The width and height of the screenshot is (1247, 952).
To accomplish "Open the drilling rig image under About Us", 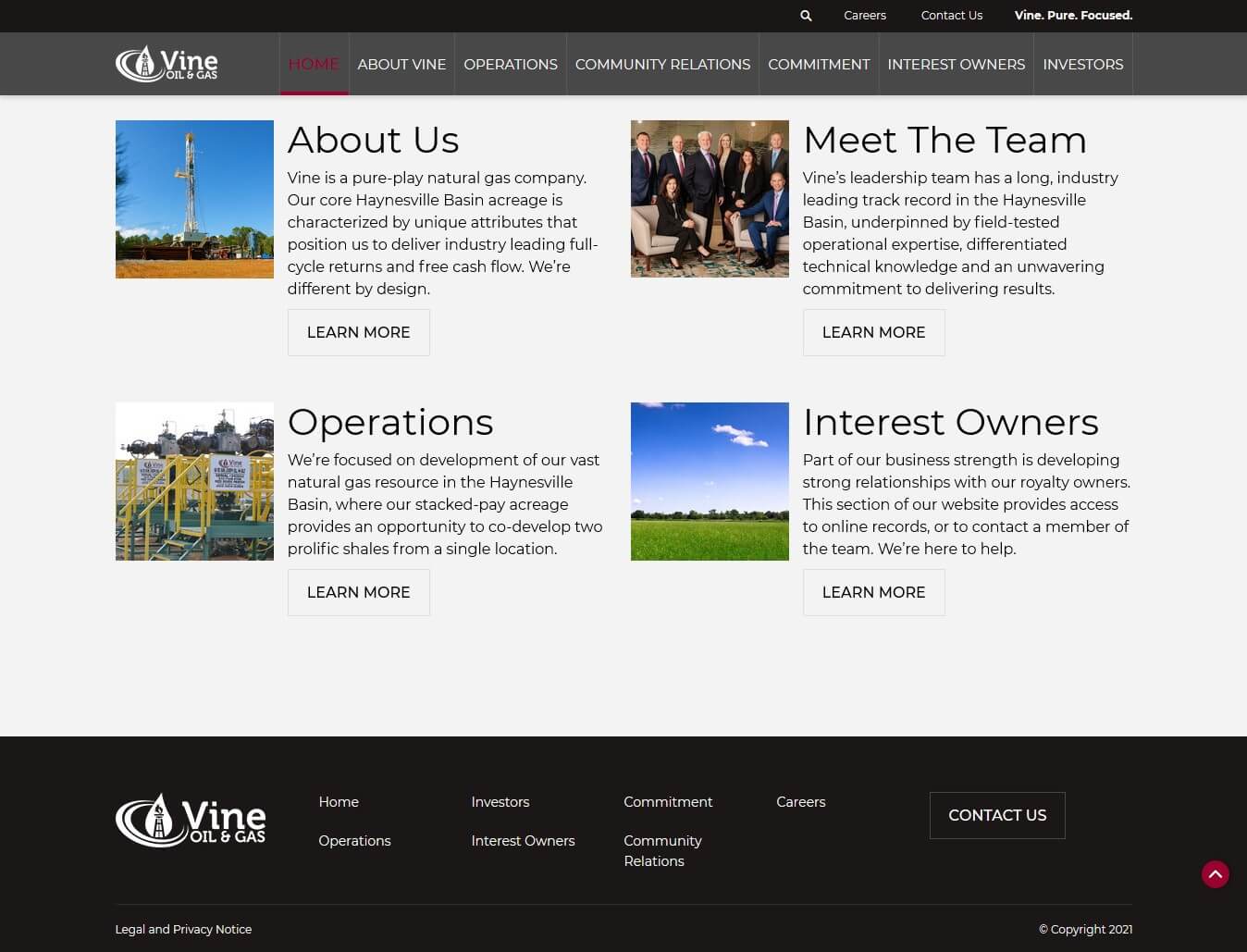I will click(194, 199).
